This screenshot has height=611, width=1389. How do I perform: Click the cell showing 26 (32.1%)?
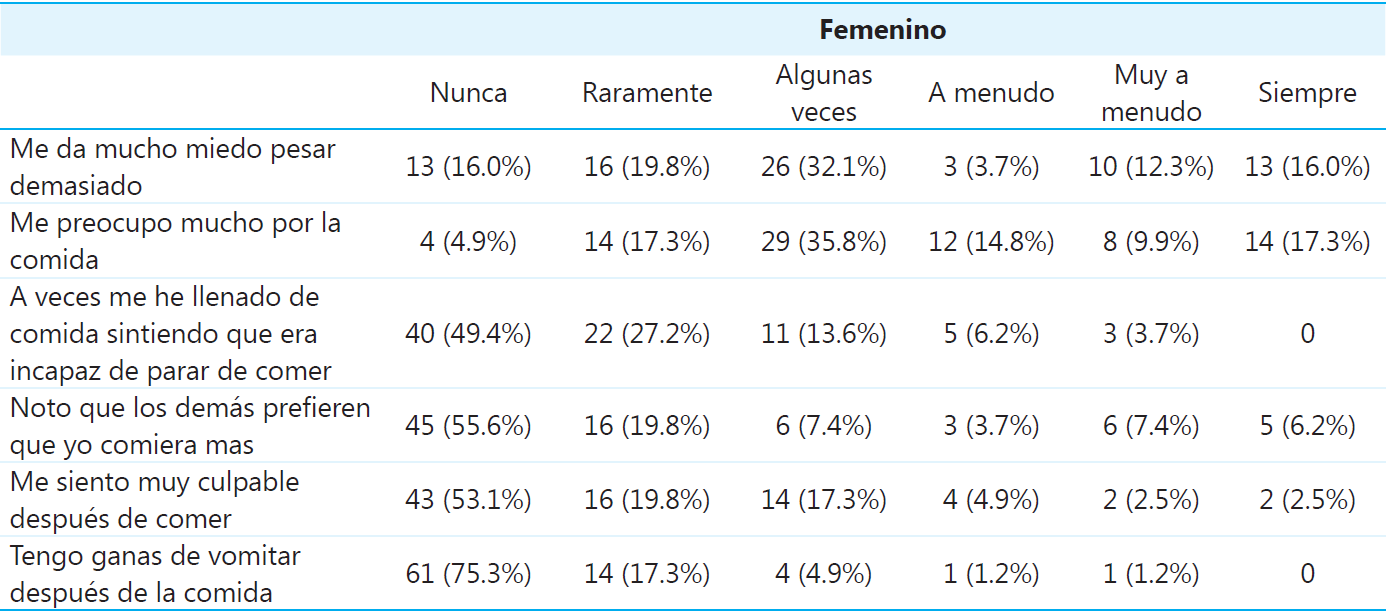click(823, 167)
